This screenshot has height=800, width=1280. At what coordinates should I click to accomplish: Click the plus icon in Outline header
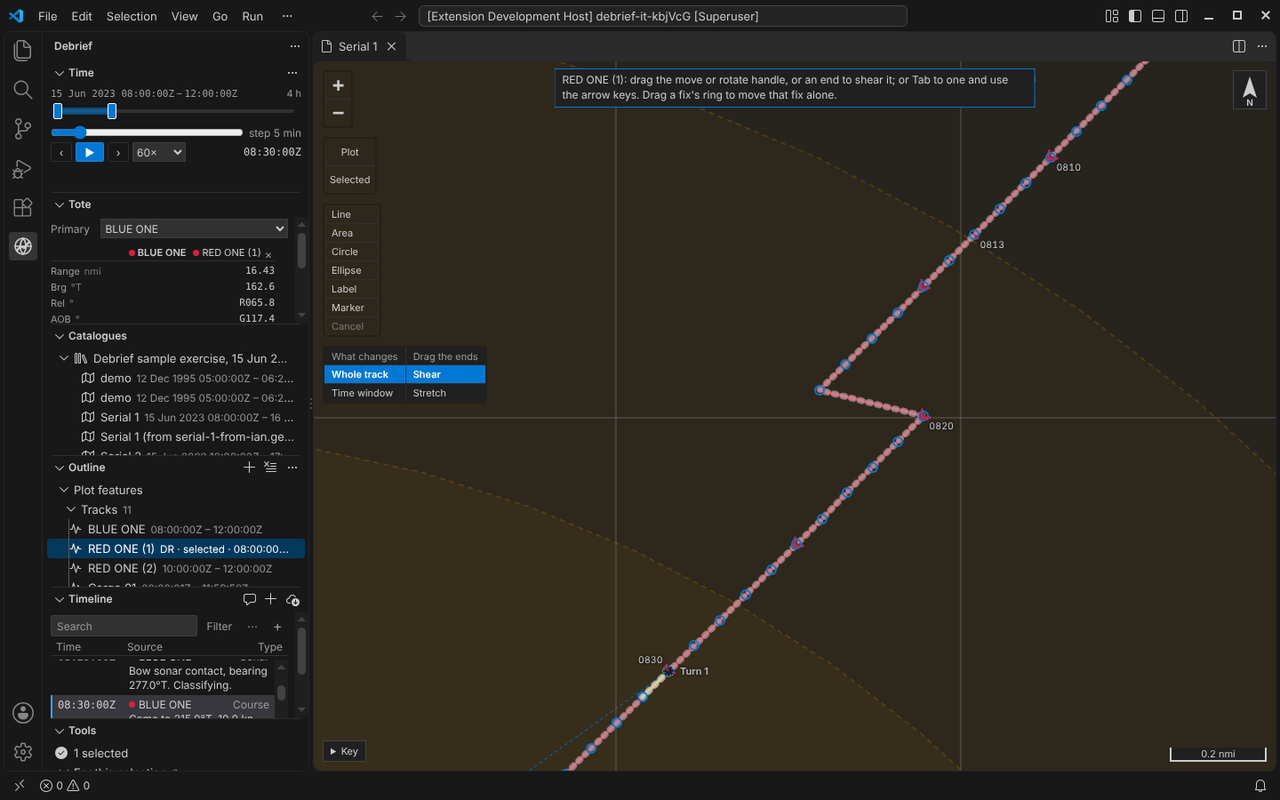[250, 467]
